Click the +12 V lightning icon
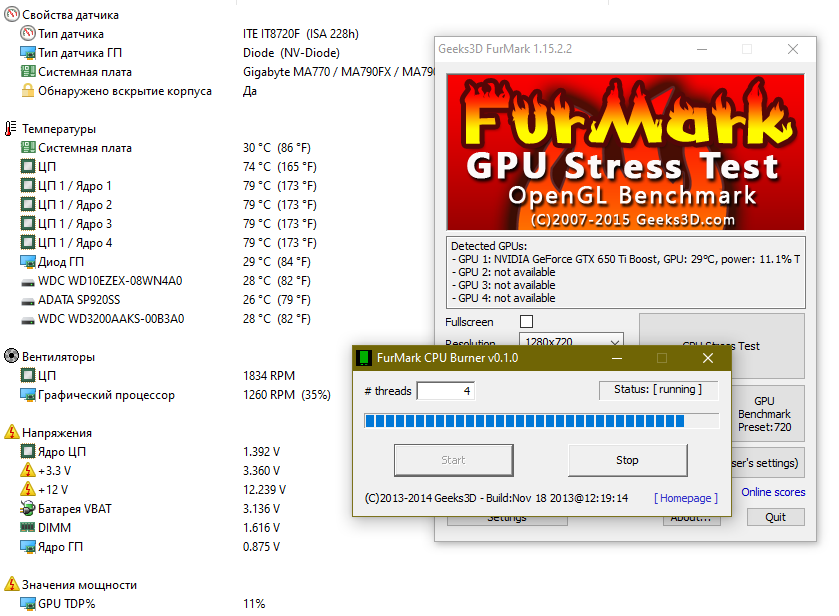839x616 pixels. tap(28, 489)
